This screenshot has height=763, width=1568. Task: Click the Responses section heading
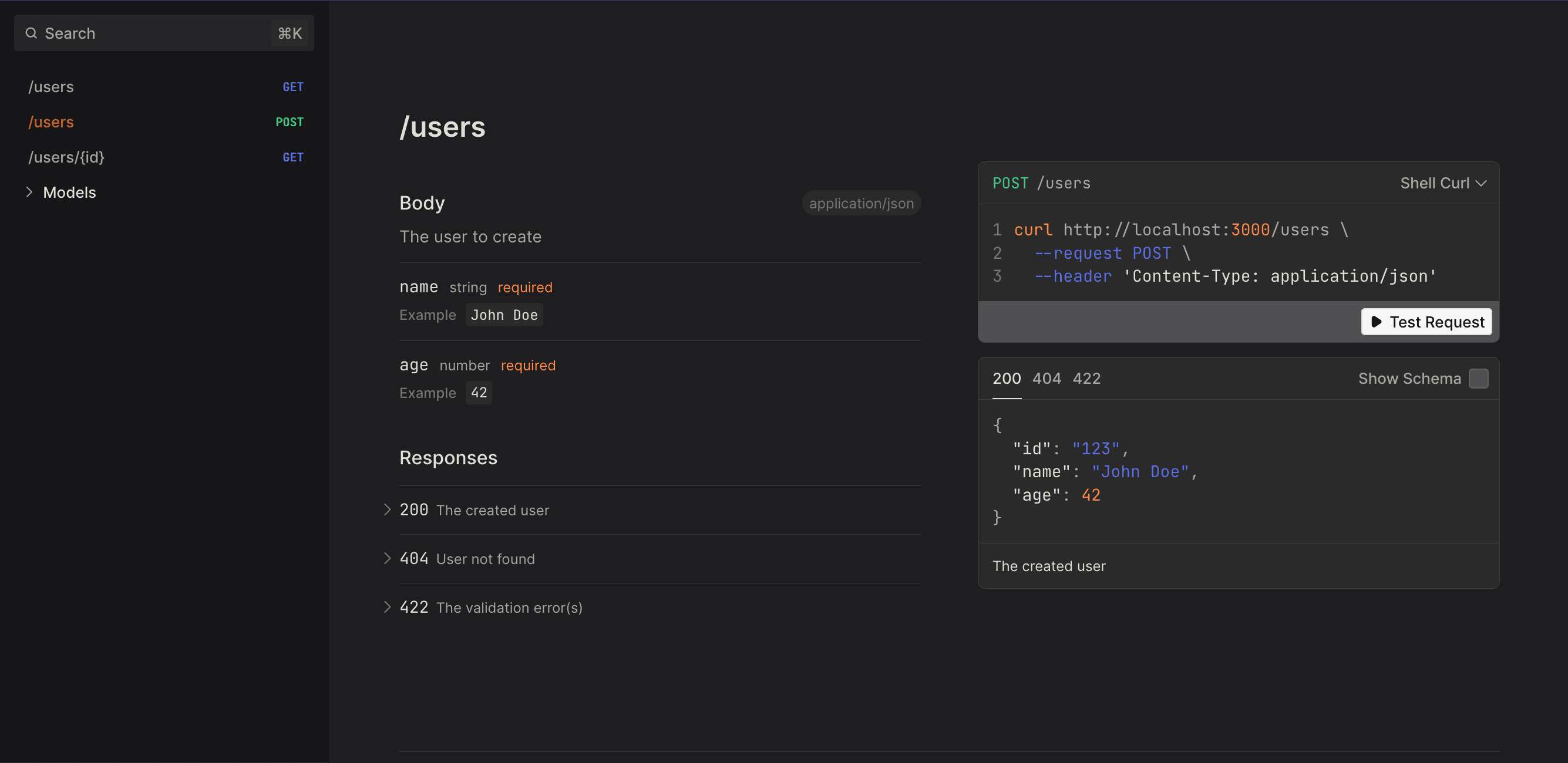(448, 458)
